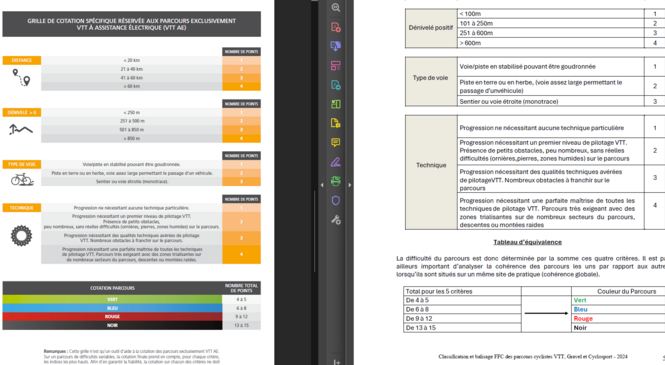
Task: Open the green printer tool icon
Action: pyautogui.click(x=335, y=181)
